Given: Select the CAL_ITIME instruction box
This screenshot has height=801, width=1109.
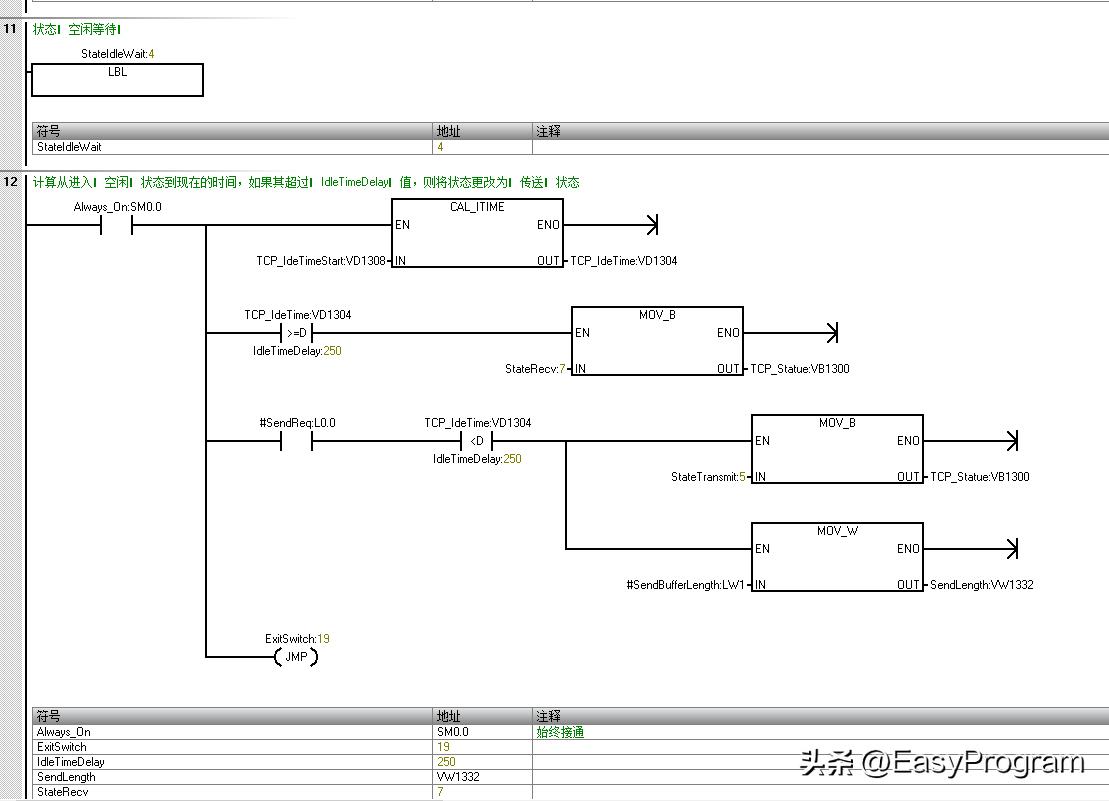Looking at the screenshot, I should pos(477,233).
